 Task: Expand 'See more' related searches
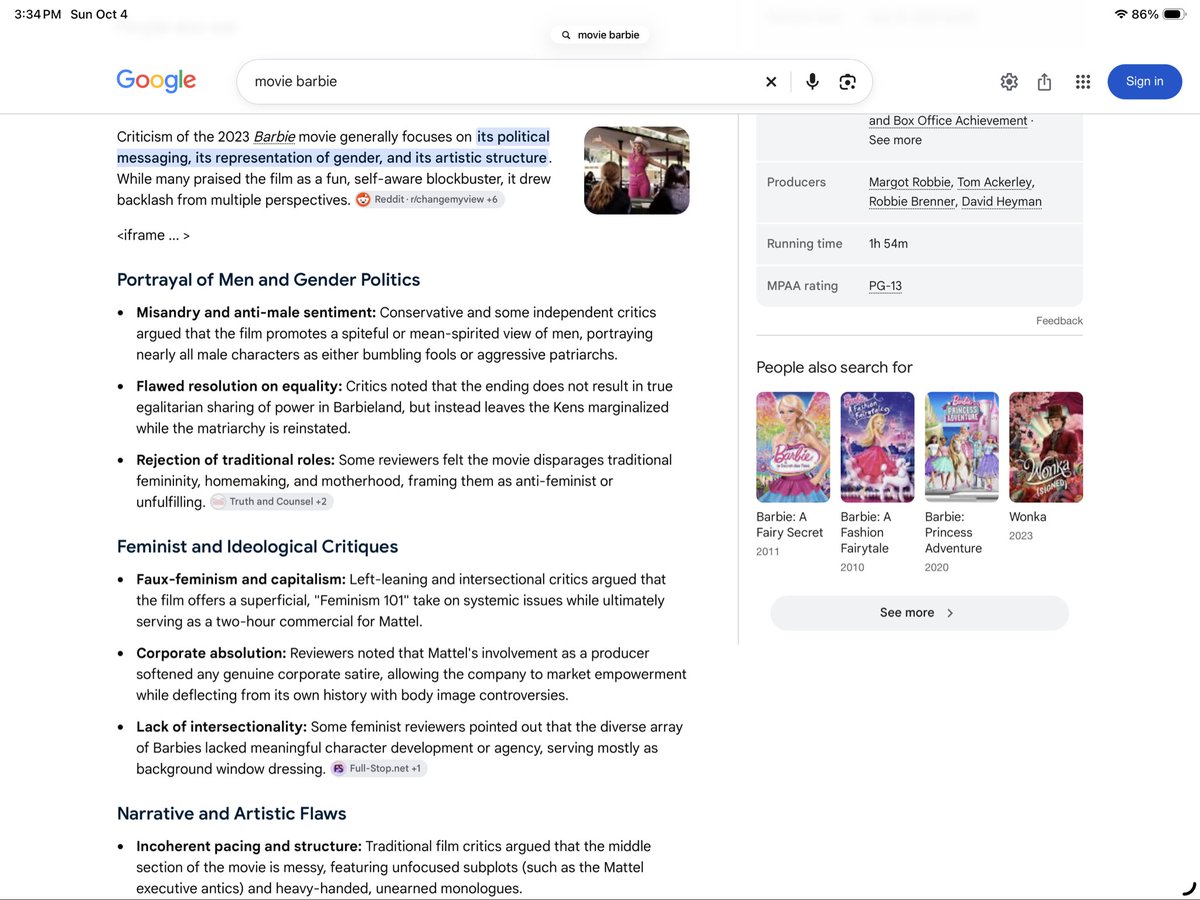(919, 613)
